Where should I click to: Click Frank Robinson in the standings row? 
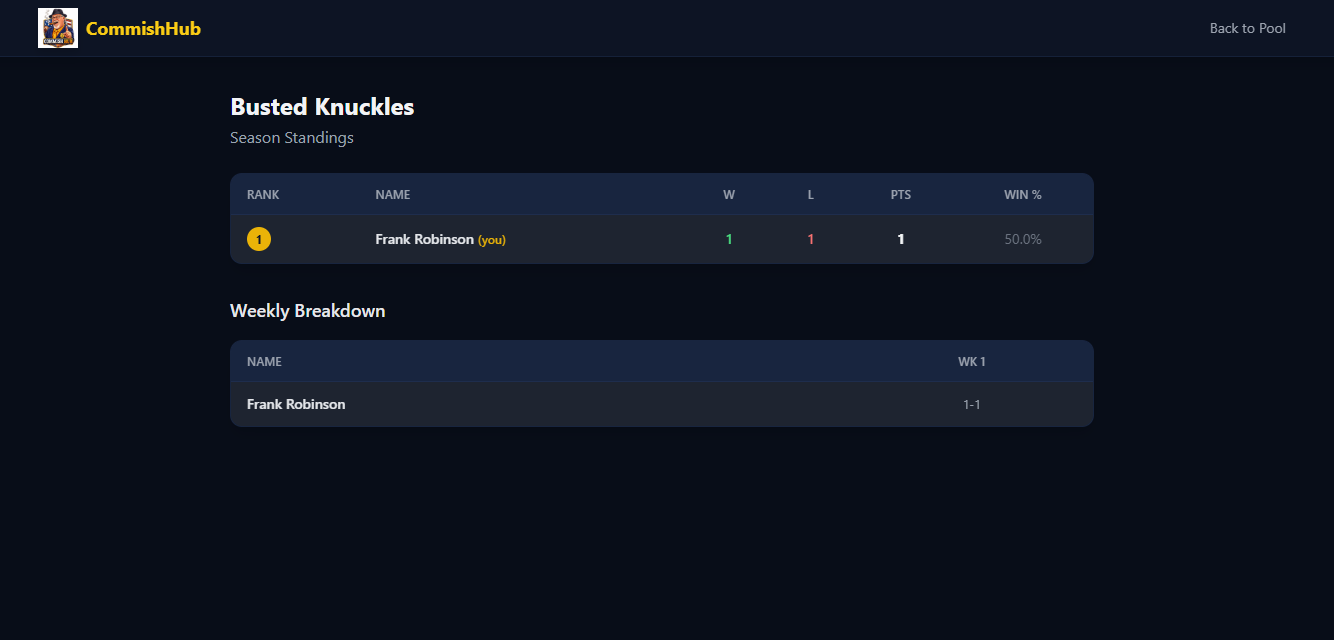(424, 239)
